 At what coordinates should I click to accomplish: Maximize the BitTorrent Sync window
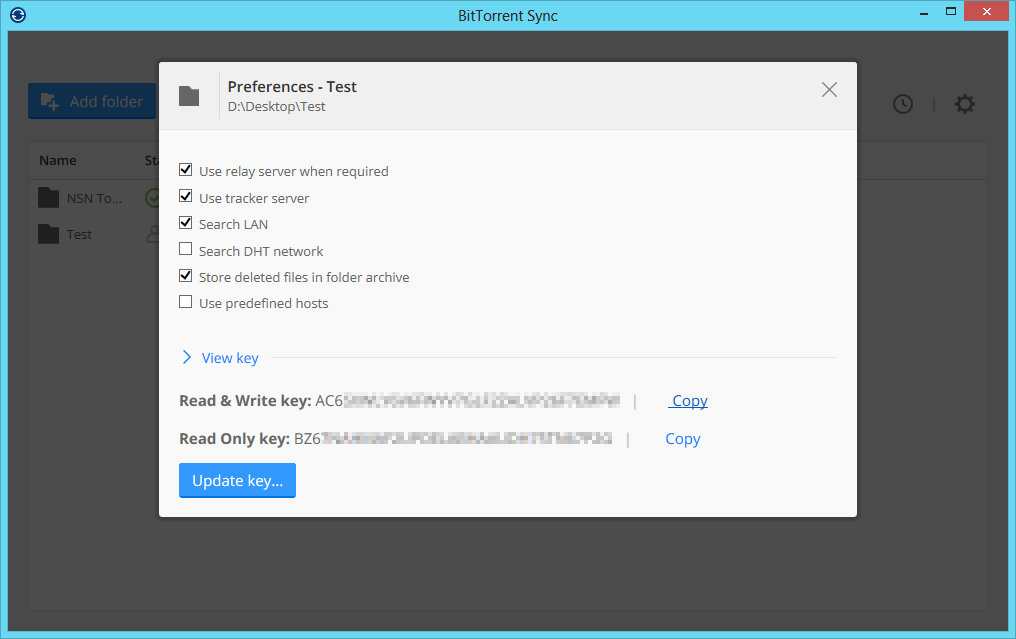click(x=951, y=12)
